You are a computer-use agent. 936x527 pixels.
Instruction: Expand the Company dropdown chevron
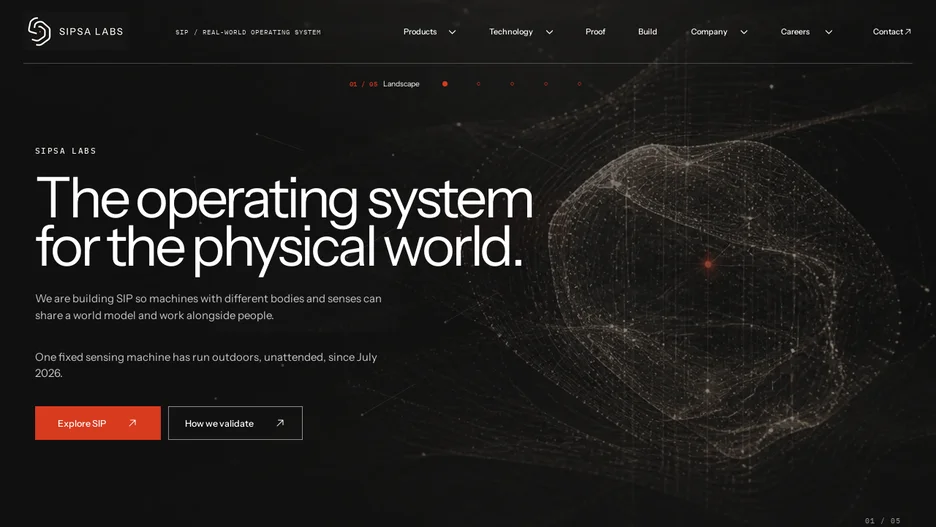pos(744,32)
